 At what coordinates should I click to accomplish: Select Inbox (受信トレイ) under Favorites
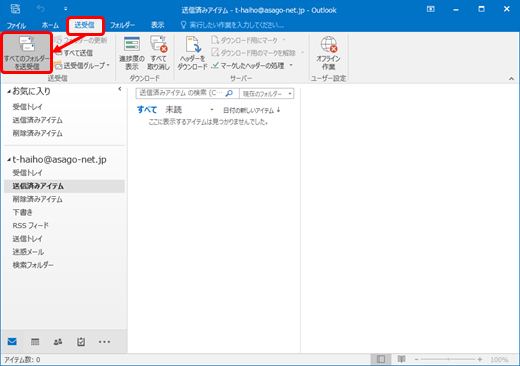pyautogui.click(x=28, y=107)
